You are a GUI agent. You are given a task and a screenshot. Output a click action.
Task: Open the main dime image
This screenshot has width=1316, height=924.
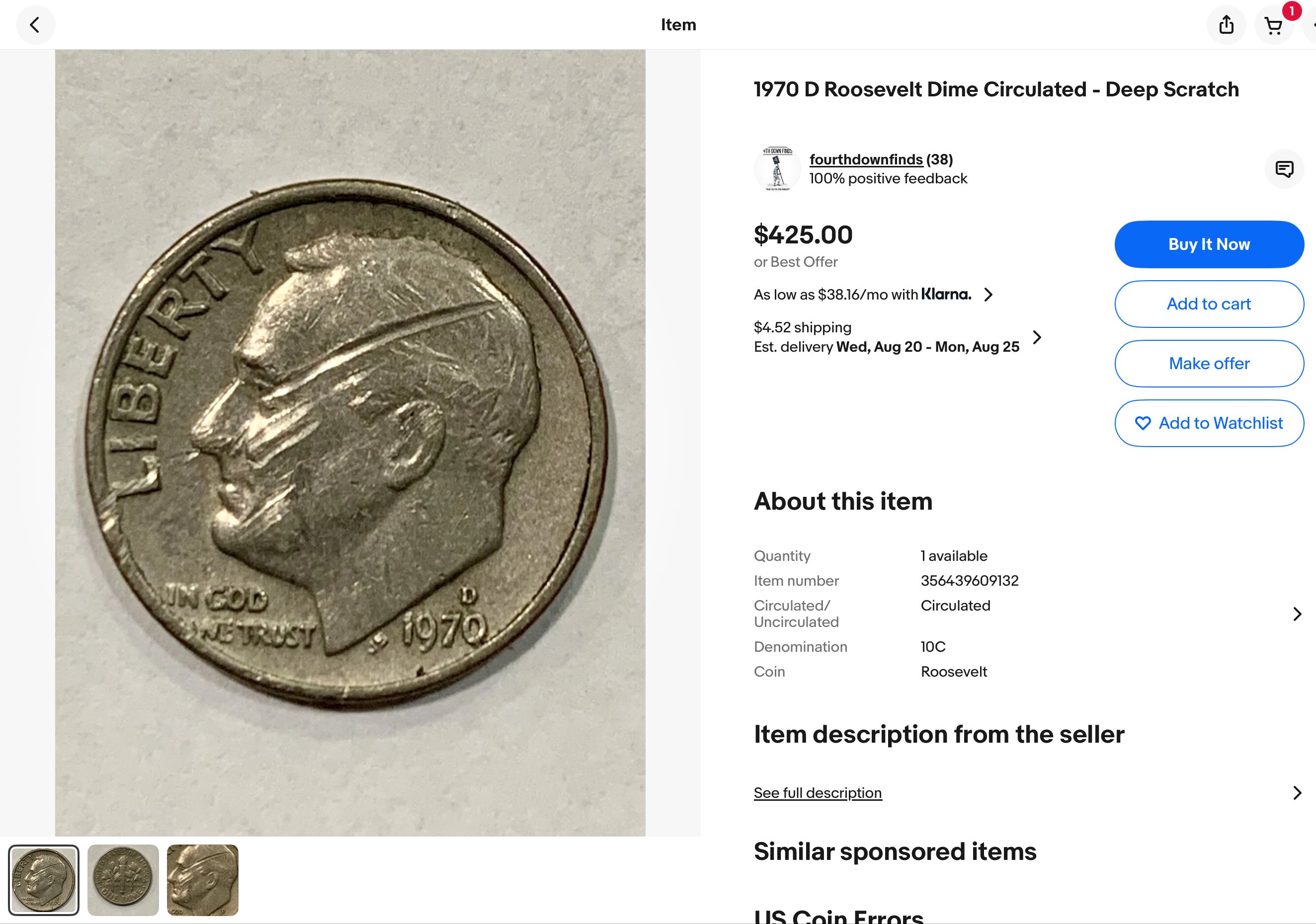pyautogui.click(x=350, y=443)
